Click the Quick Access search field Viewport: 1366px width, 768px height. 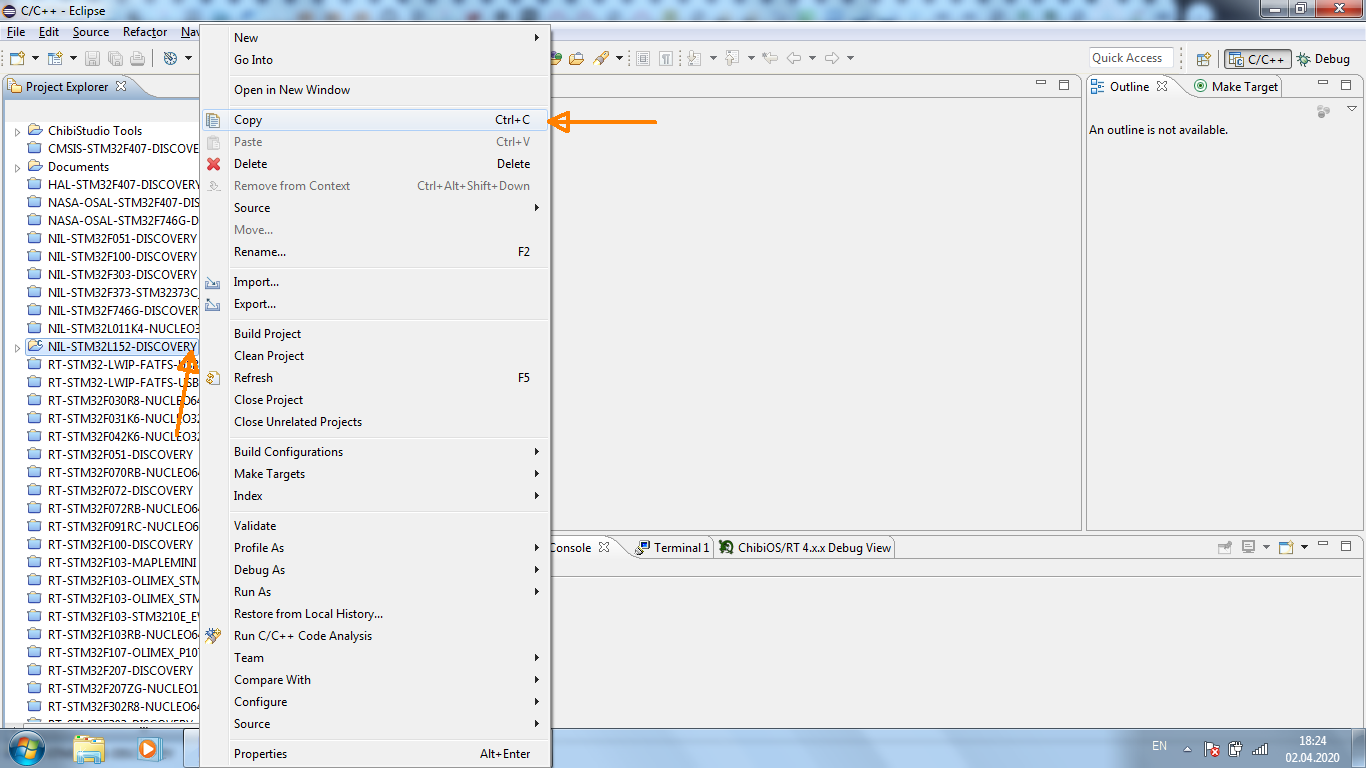tap(1131, 58)
